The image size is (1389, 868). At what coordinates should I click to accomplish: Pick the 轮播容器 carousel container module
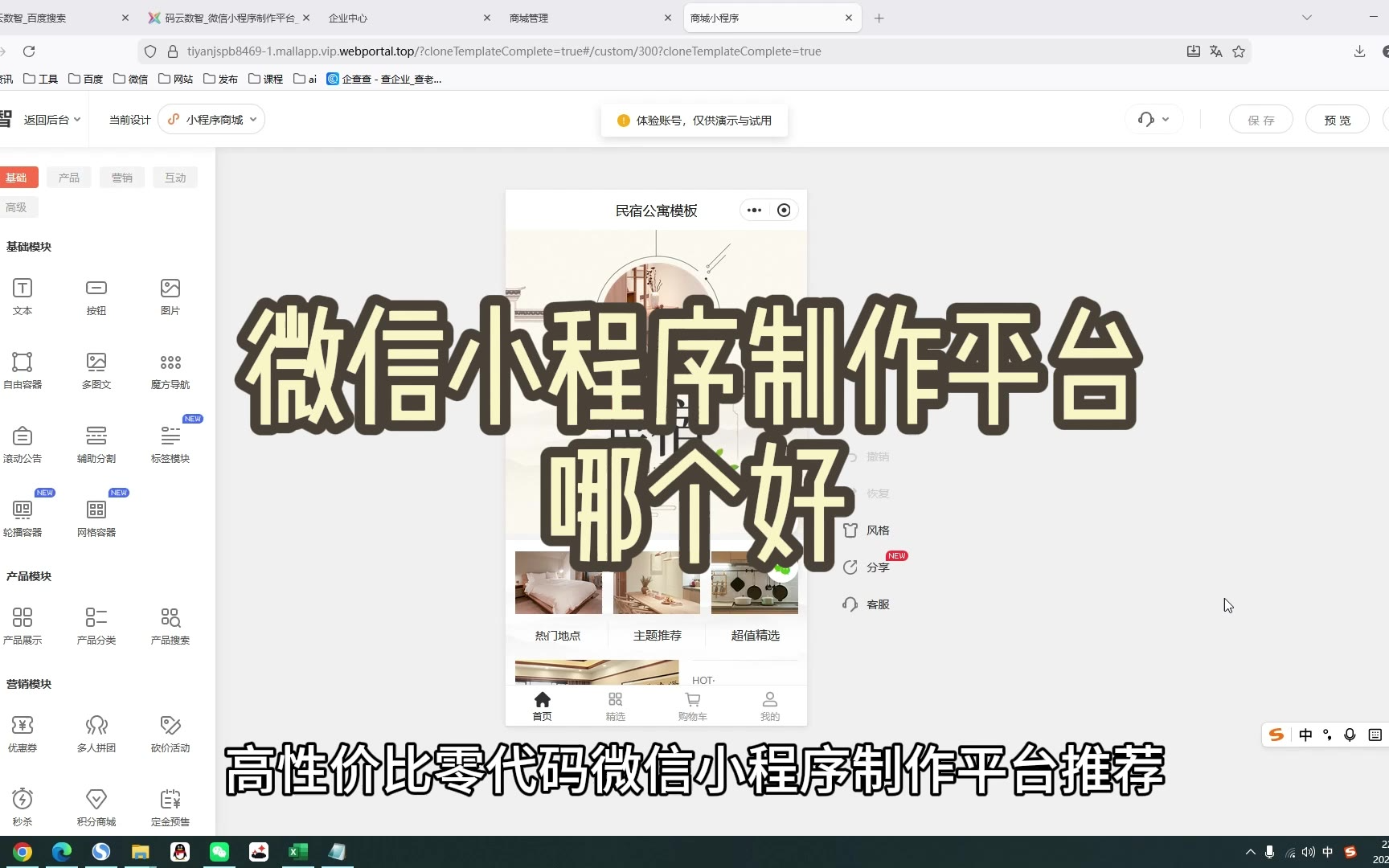[x=23, y=510]
